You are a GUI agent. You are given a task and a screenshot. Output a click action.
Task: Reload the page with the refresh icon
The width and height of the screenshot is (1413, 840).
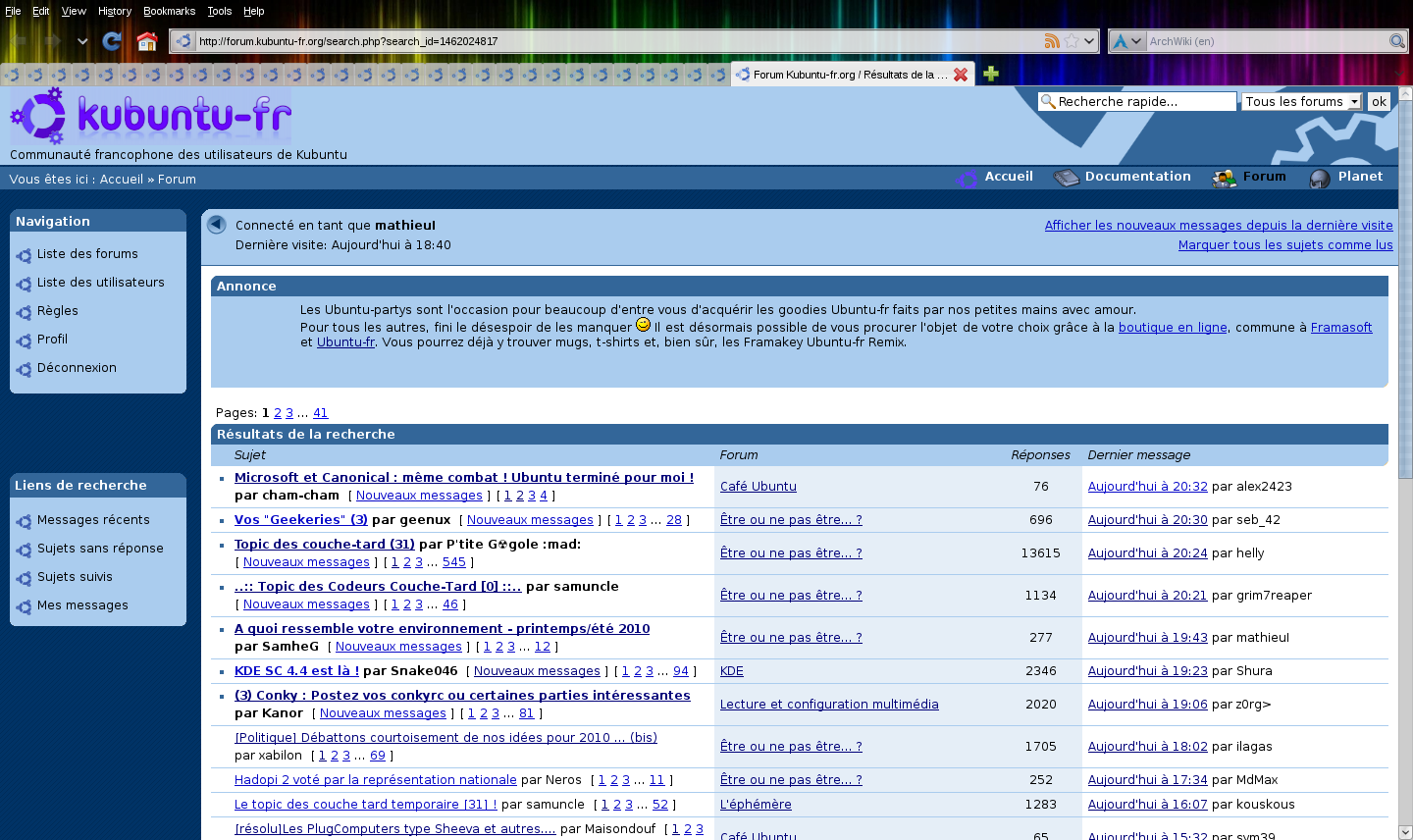(x=112, y=41)
